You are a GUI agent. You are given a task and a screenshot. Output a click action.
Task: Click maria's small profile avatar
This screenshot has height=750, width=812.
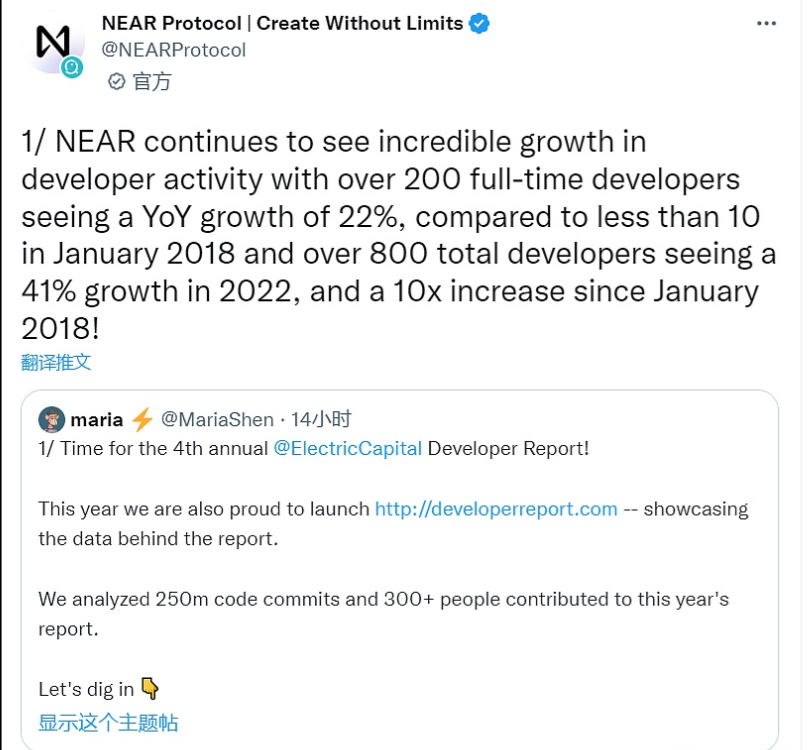click(50, 419)
